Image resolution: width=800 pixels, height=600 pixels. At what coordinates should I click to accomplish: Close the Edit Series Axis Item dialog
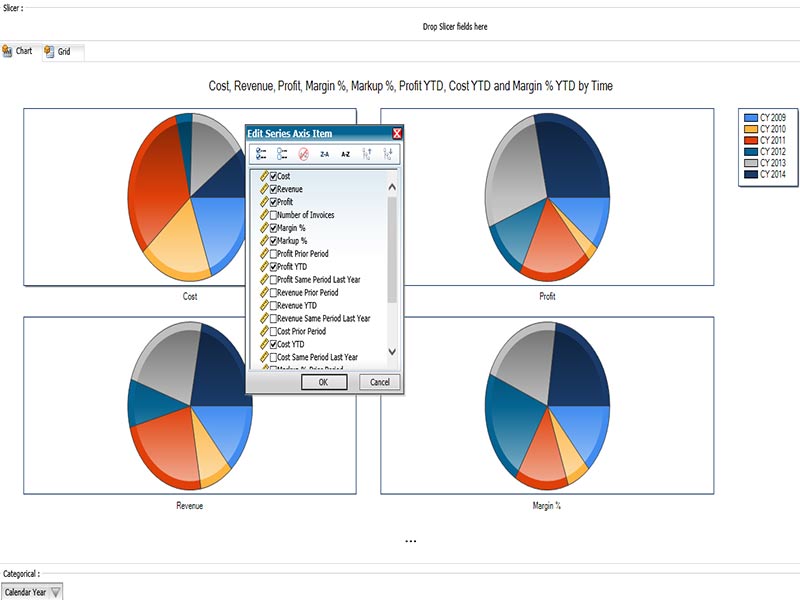coord(397,134)
